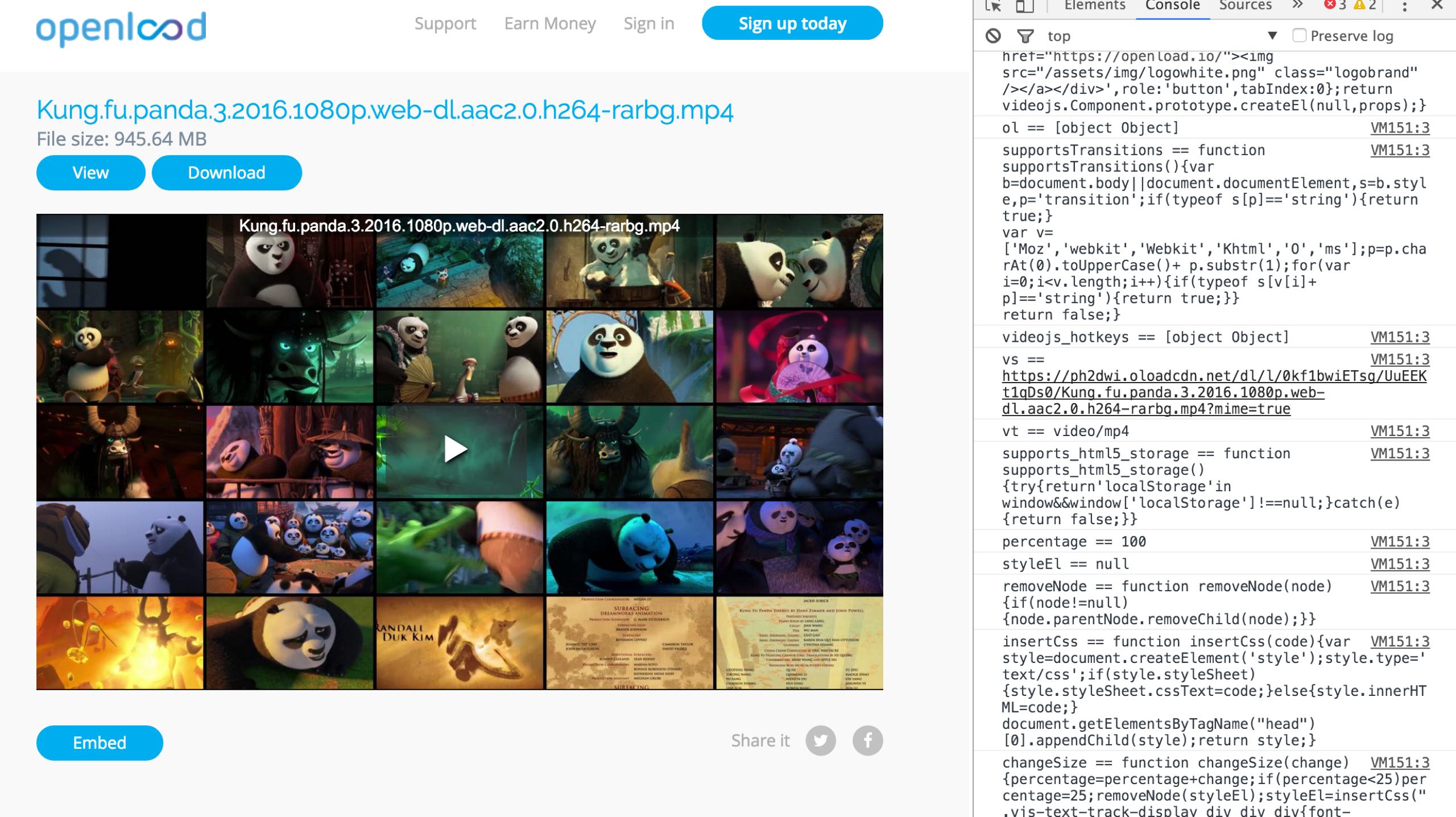The height and width of the screenshot is (817, 1456).
Task: Toggle the device toolbar icon
Action: [x=1025, y=6]
